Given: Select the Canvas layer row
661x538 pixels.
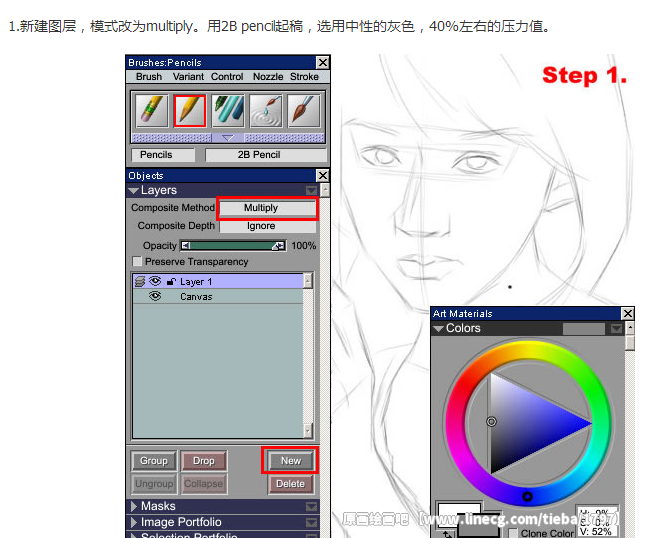Looking at the screenshot, I should [x=218, y=296].
